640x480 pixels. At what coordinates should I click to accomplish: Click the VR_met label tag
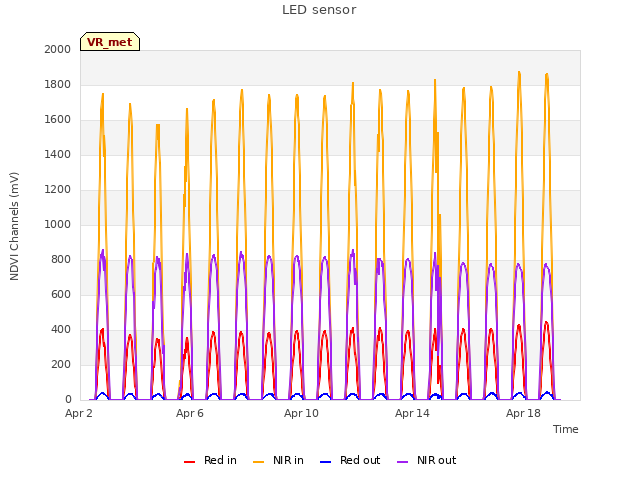click(x=110, y=42)
